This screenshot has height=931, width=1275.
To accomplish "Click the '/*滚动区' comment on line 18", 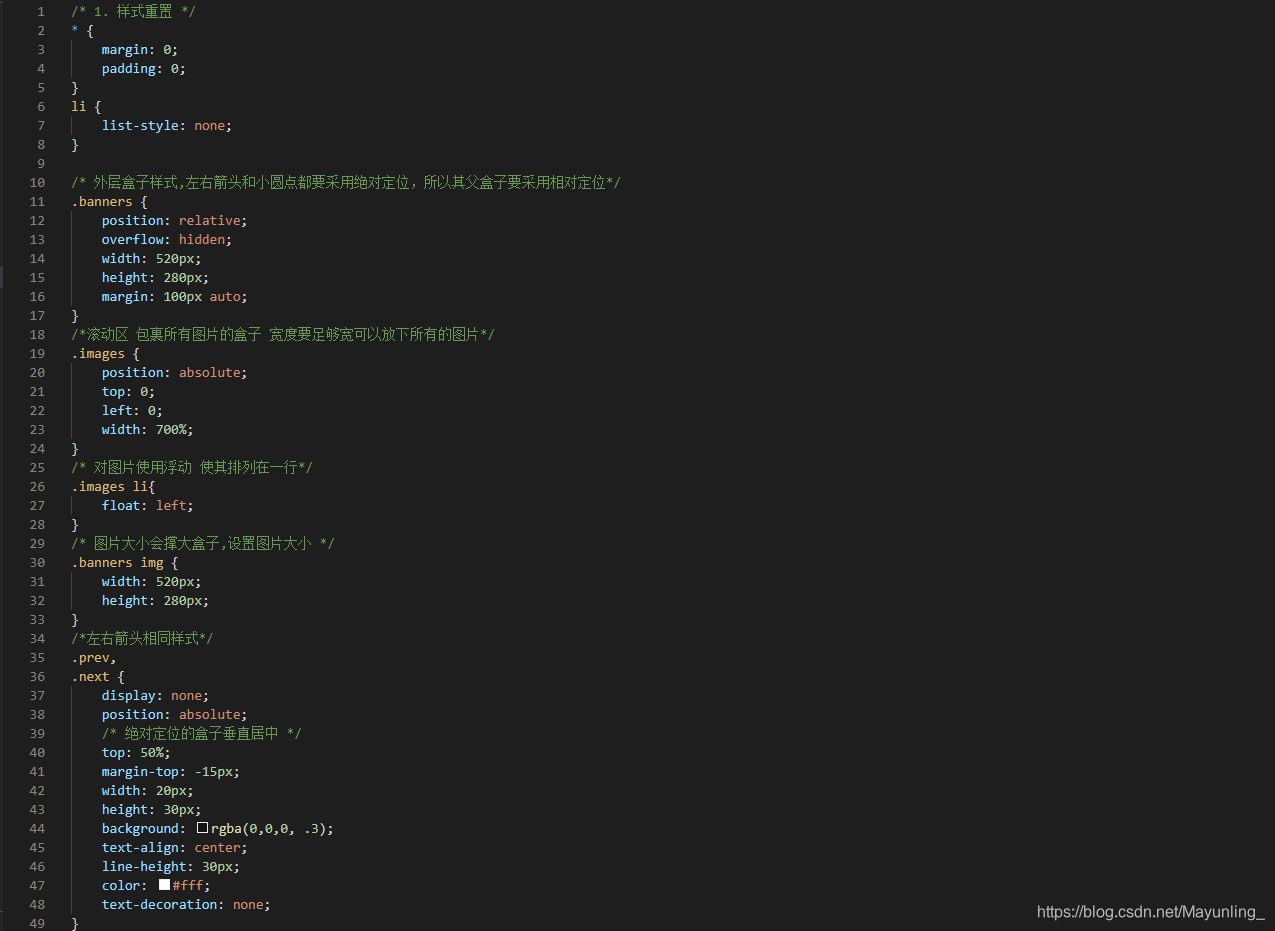I will click(x=283, y=334).
